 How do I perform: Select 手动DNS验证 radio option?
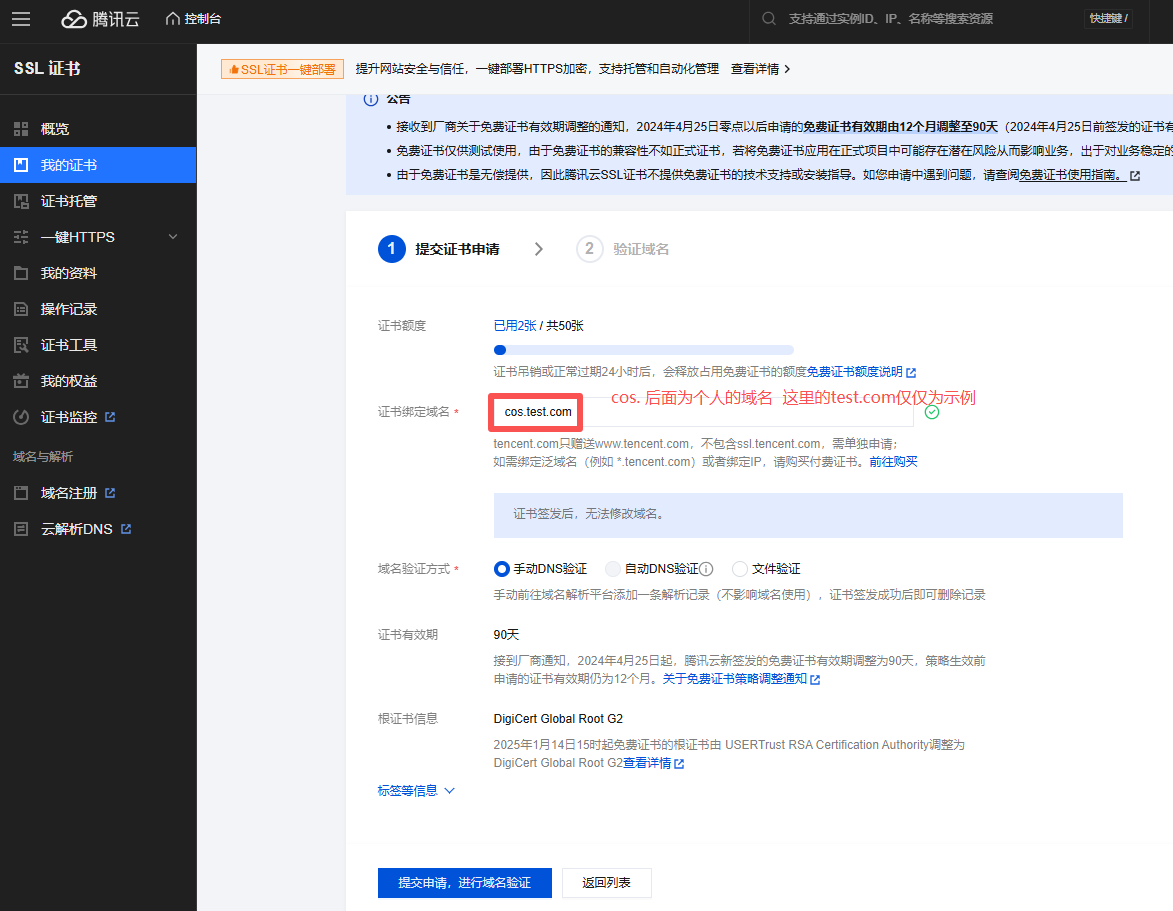click(502, 569)
